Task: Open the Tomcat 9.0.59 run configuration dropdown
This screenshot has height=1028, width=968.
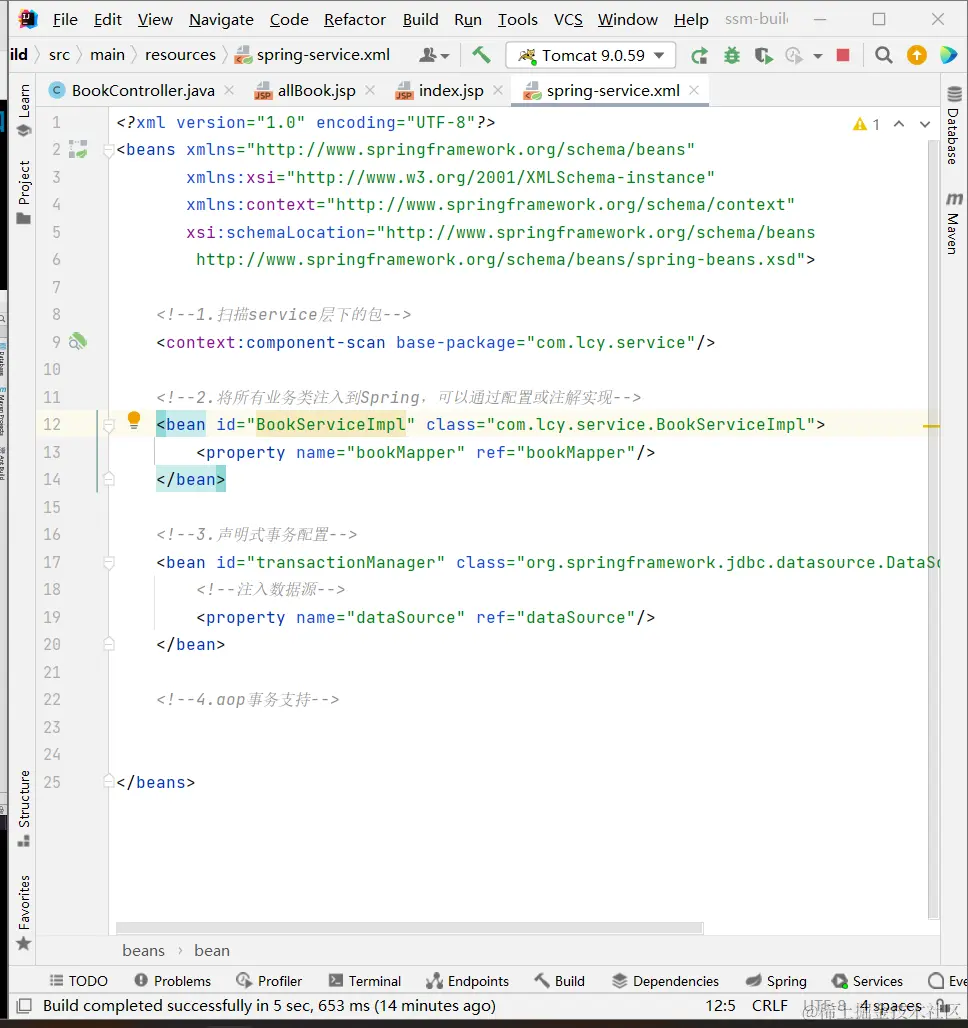Action: tap(591, 56)
